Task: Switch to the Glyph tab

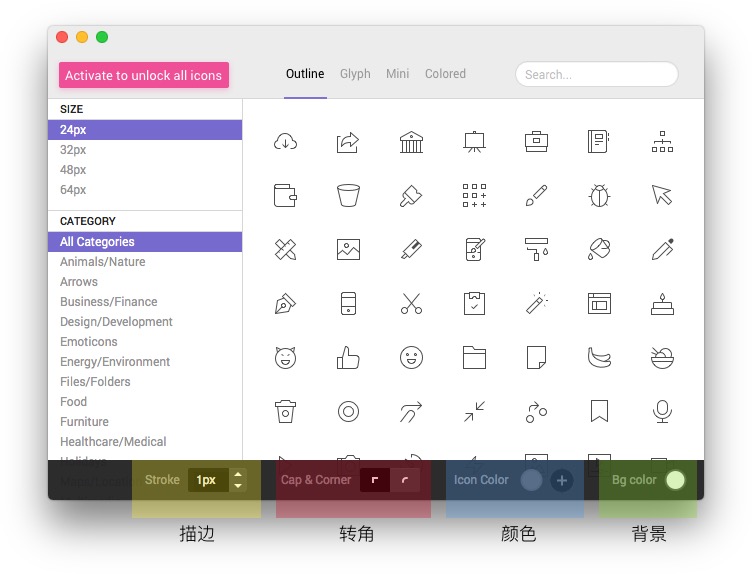Action: click(x=355, y=74)
